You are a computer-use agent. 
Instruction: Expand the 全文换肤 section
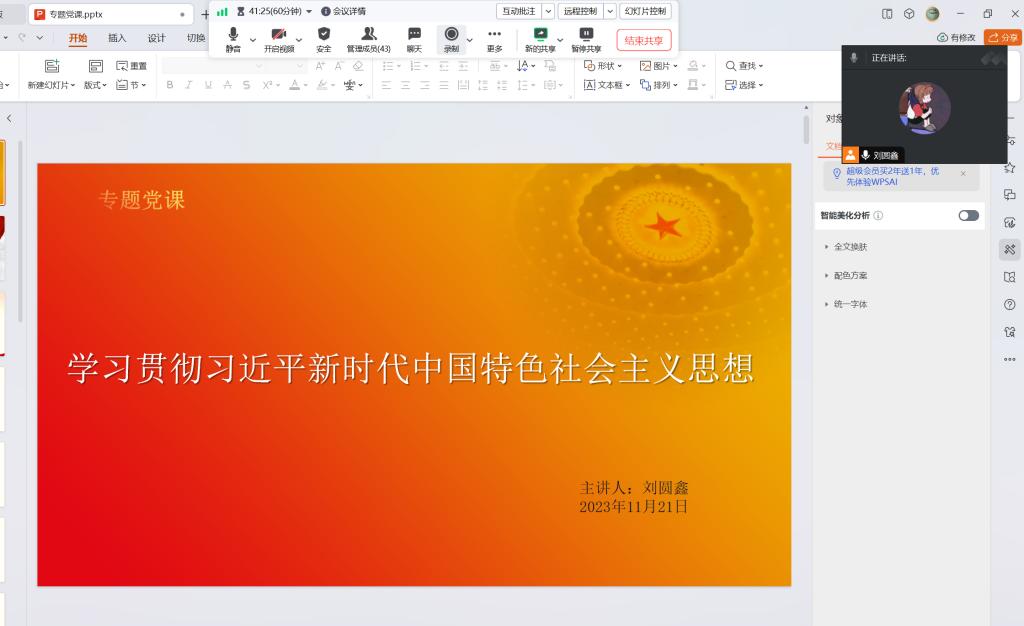tap(850, 246)
